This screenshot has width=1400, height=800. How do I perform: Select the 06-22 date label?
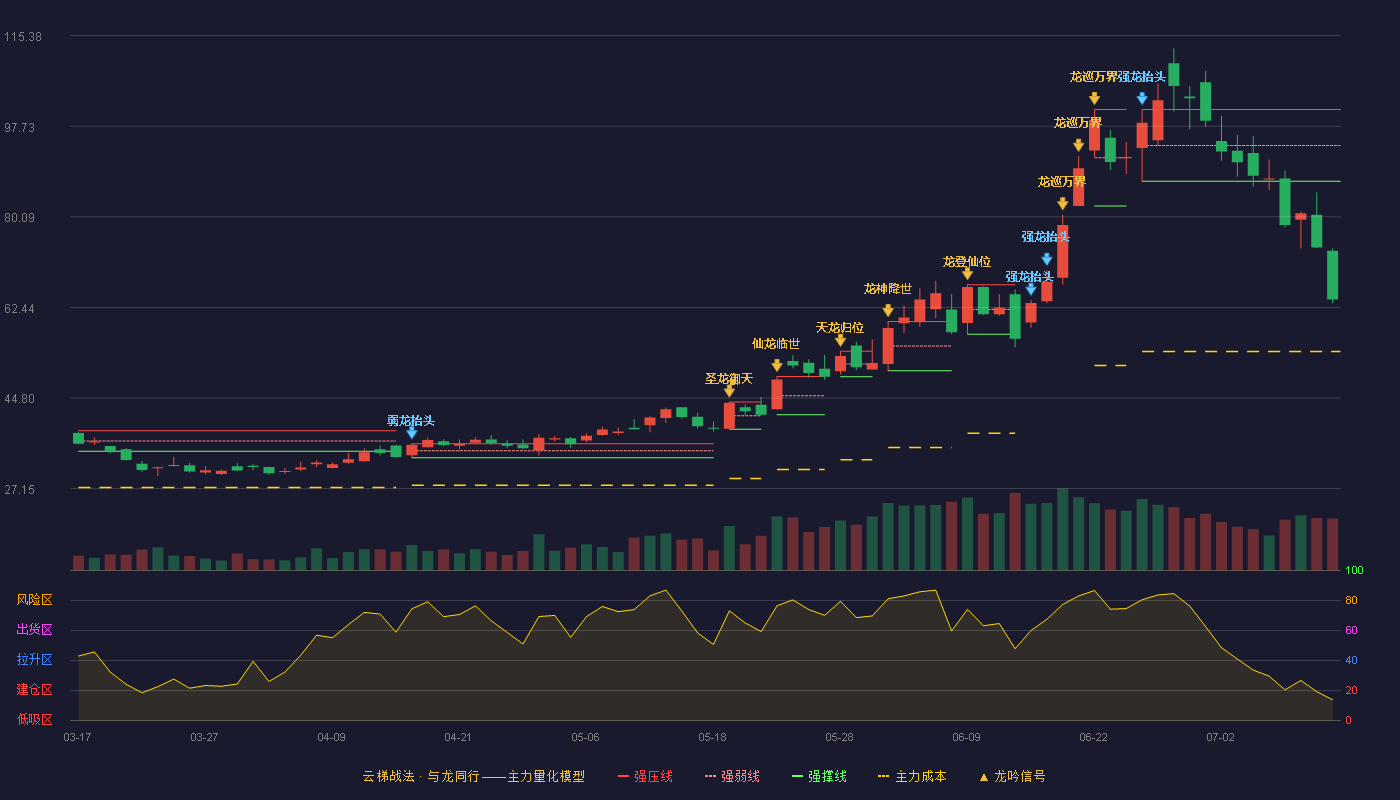coord(1093,737)
